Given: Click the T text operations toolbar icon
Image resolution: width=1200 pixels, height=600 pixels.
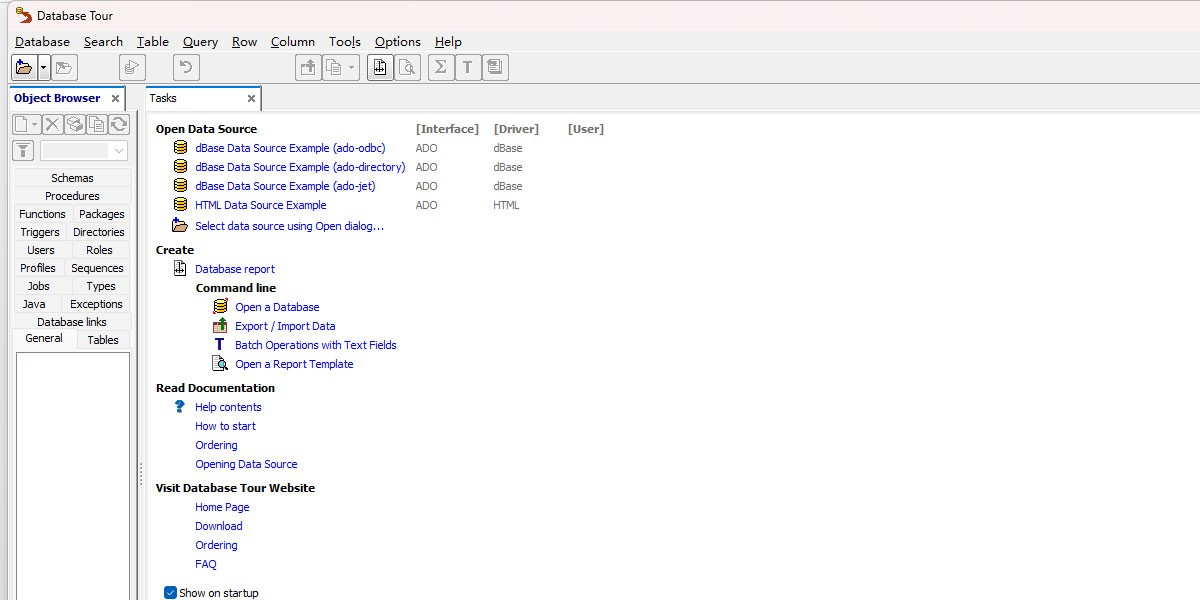Looking at the screenshot, I should tap(467, 67).
